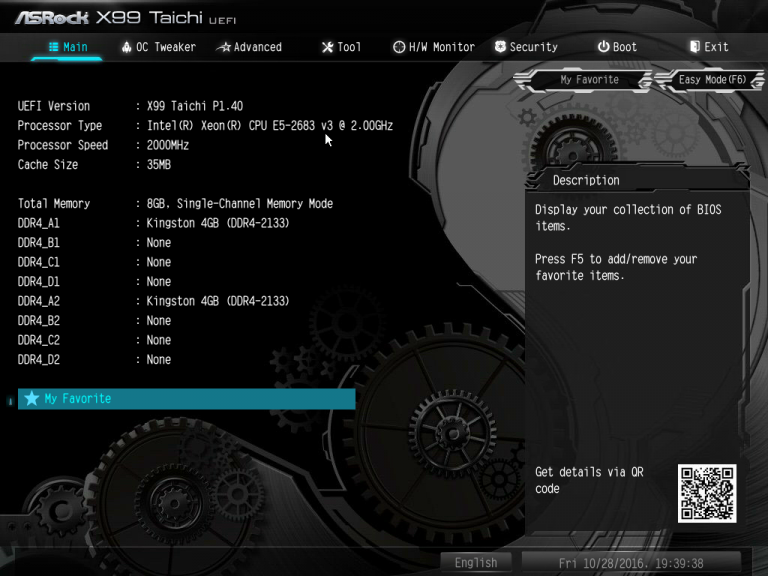Click the QR code image
768x576 pixels.
coord(707,493)
